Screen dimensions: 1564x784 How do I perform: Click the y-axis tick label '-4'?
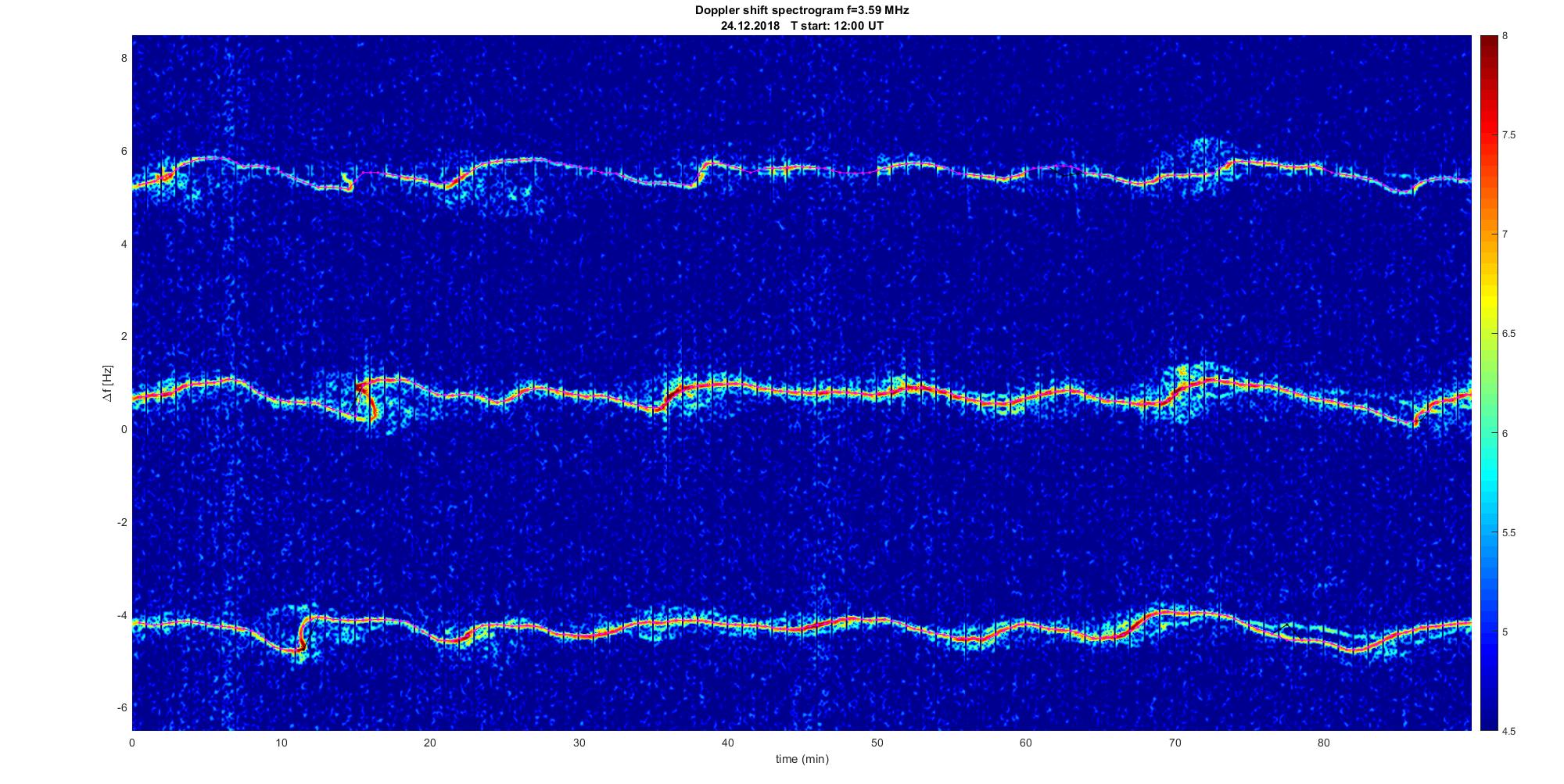[120, 615]
